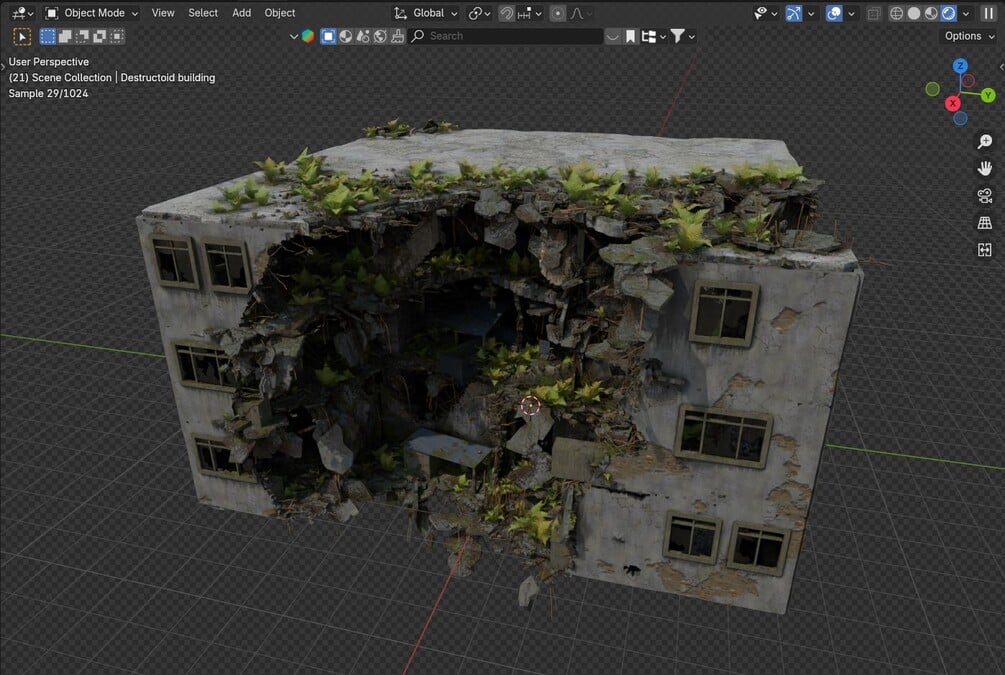This screenshot has height=675, width=1005.
Task: Open the Global transform orientation dropdown
Action: [426, 13]
